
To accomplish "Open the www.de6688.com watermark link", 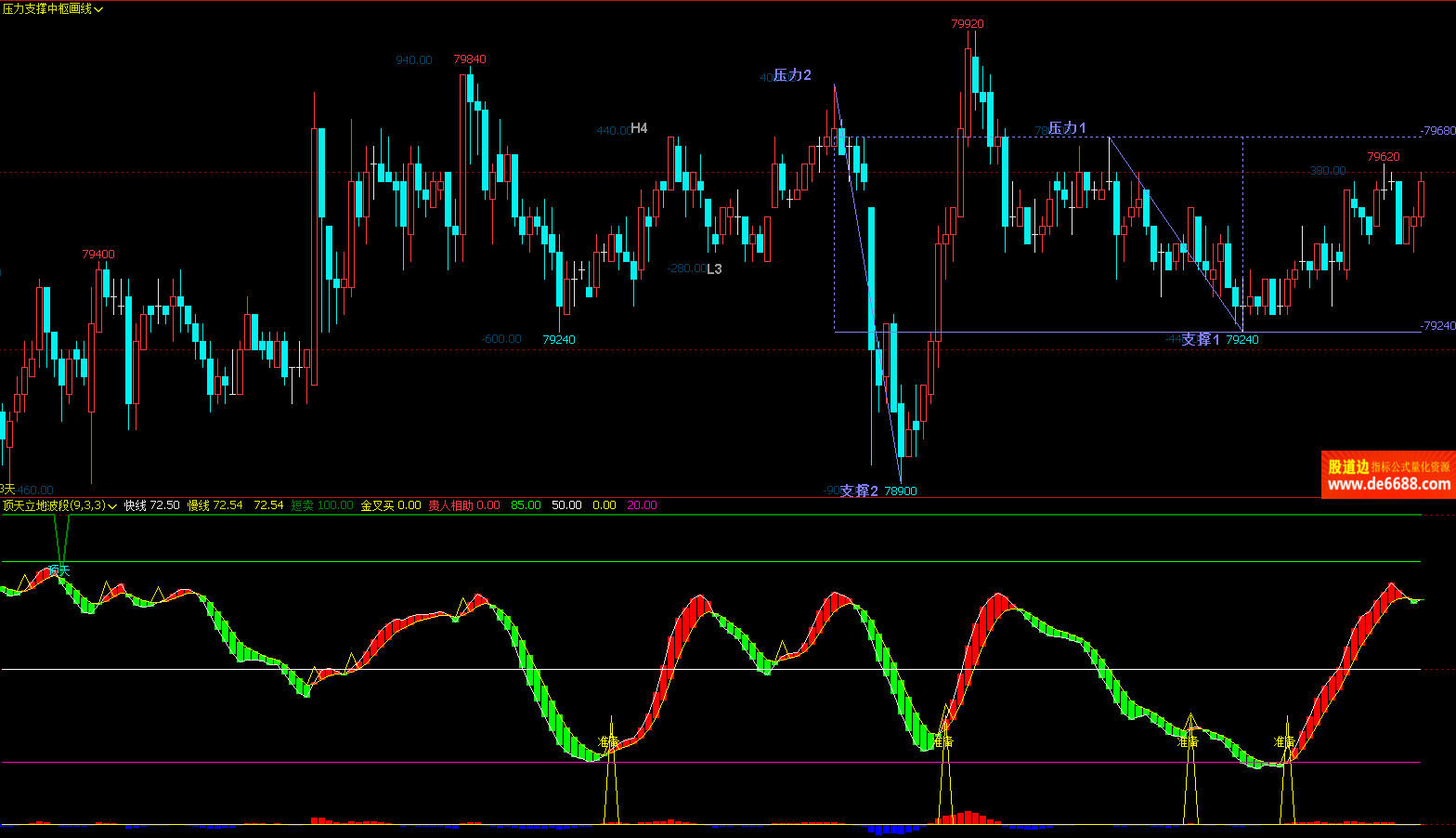I will [x=1388, y=484].
